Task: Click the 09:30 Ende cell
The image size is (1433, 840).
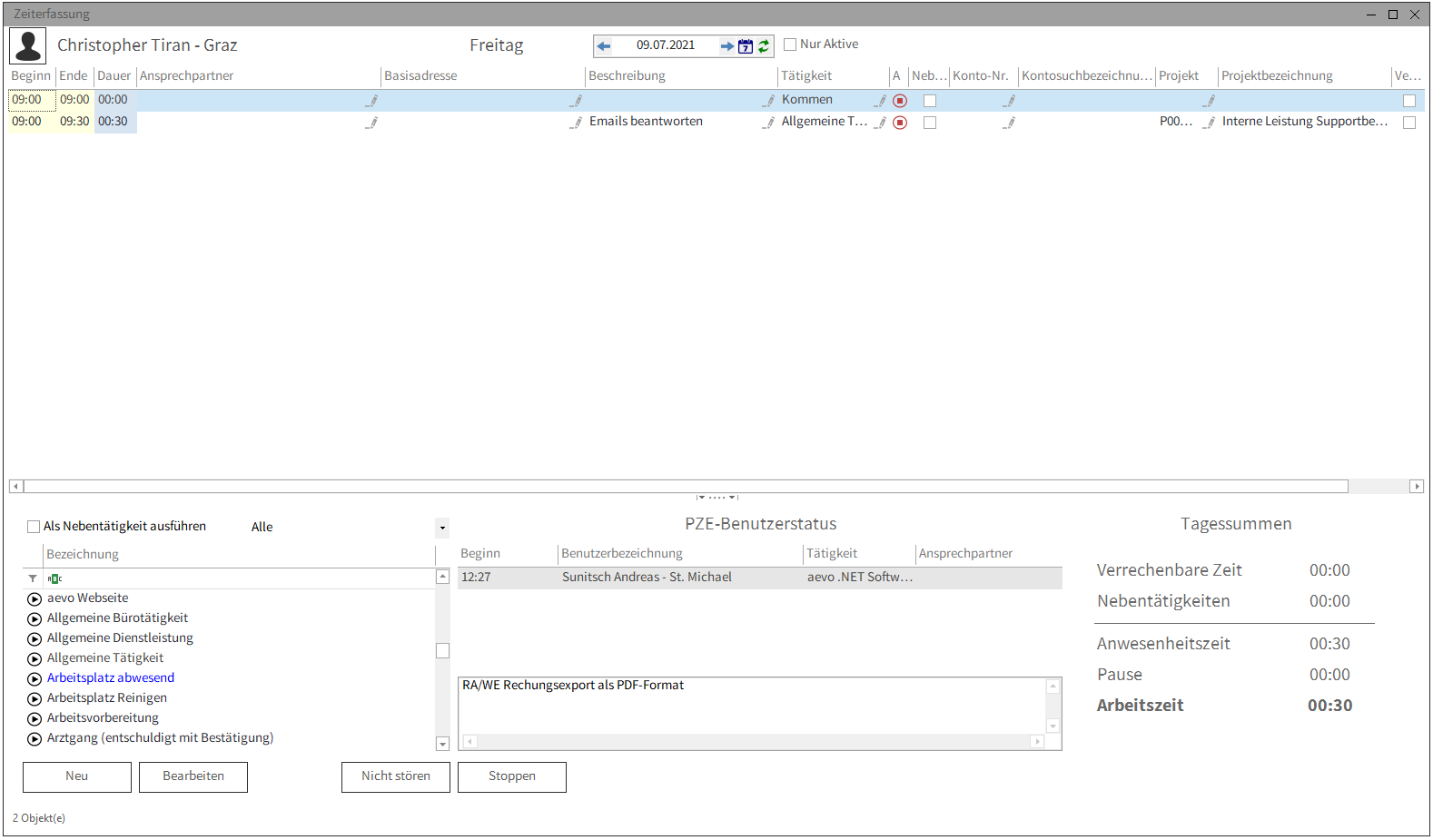Action: [74, 122]
